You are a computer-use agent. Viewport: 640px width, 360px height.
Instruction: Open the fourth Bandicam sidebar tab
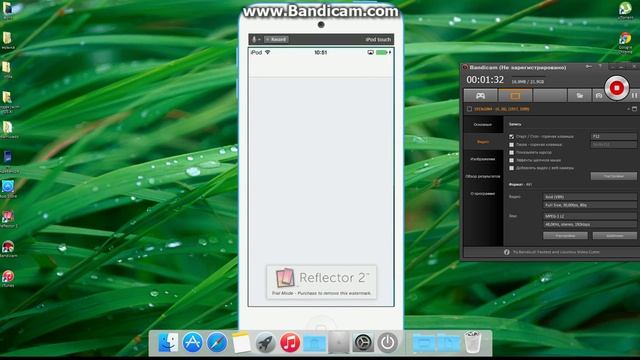483,176
